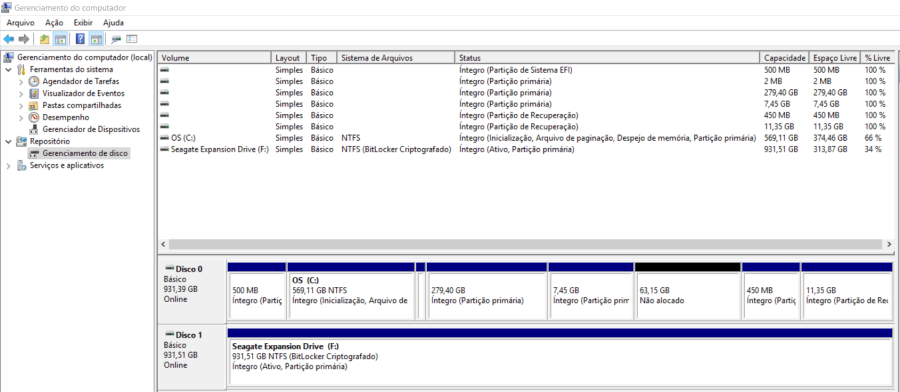Click the horizontal scrollbar under volume list
Viewport: 900px width, 392px height.
[x=525, y=244]
